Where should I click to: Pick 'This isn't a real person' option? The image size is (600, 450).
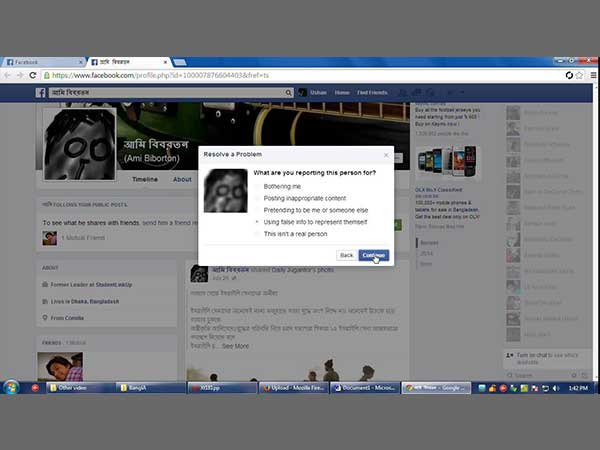coord(258,233)
